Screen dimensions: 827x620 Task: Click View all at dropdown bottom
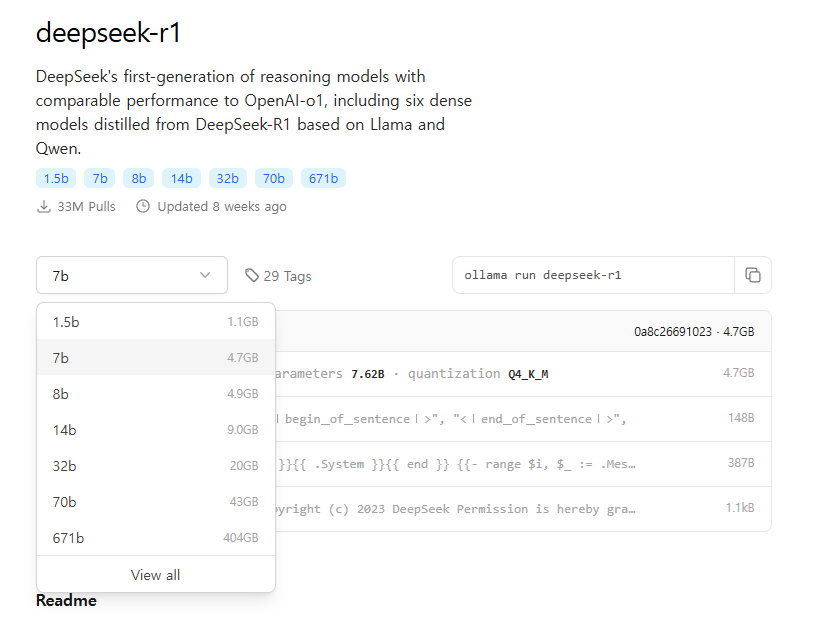tap(155, 575)
